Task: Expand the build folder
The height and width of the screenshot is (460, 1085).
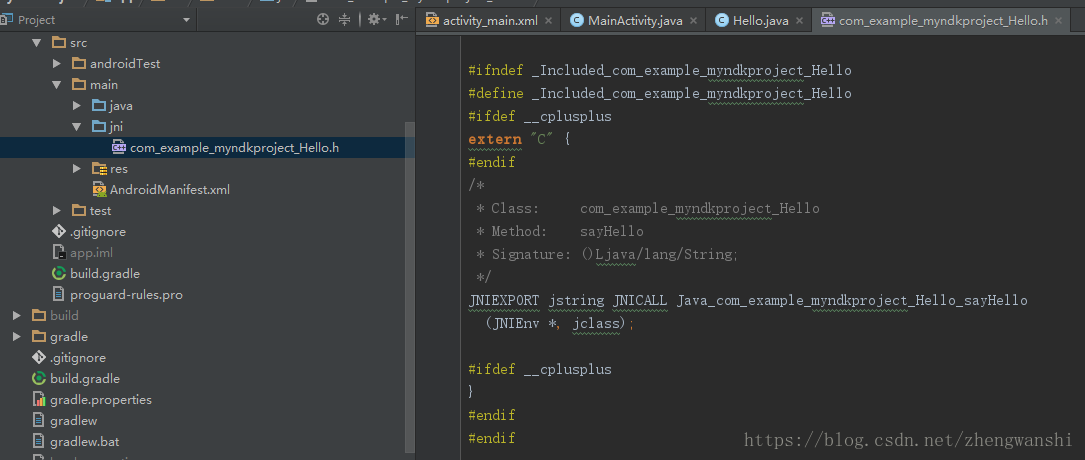Action: coord(17,315)
